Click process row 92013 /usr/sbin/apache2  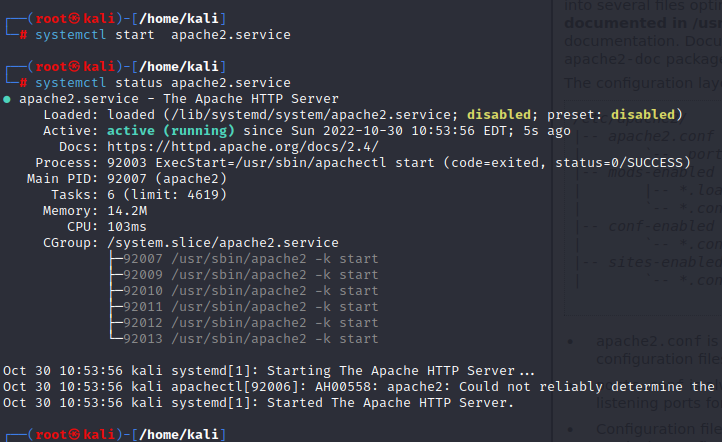coord(250,339)
